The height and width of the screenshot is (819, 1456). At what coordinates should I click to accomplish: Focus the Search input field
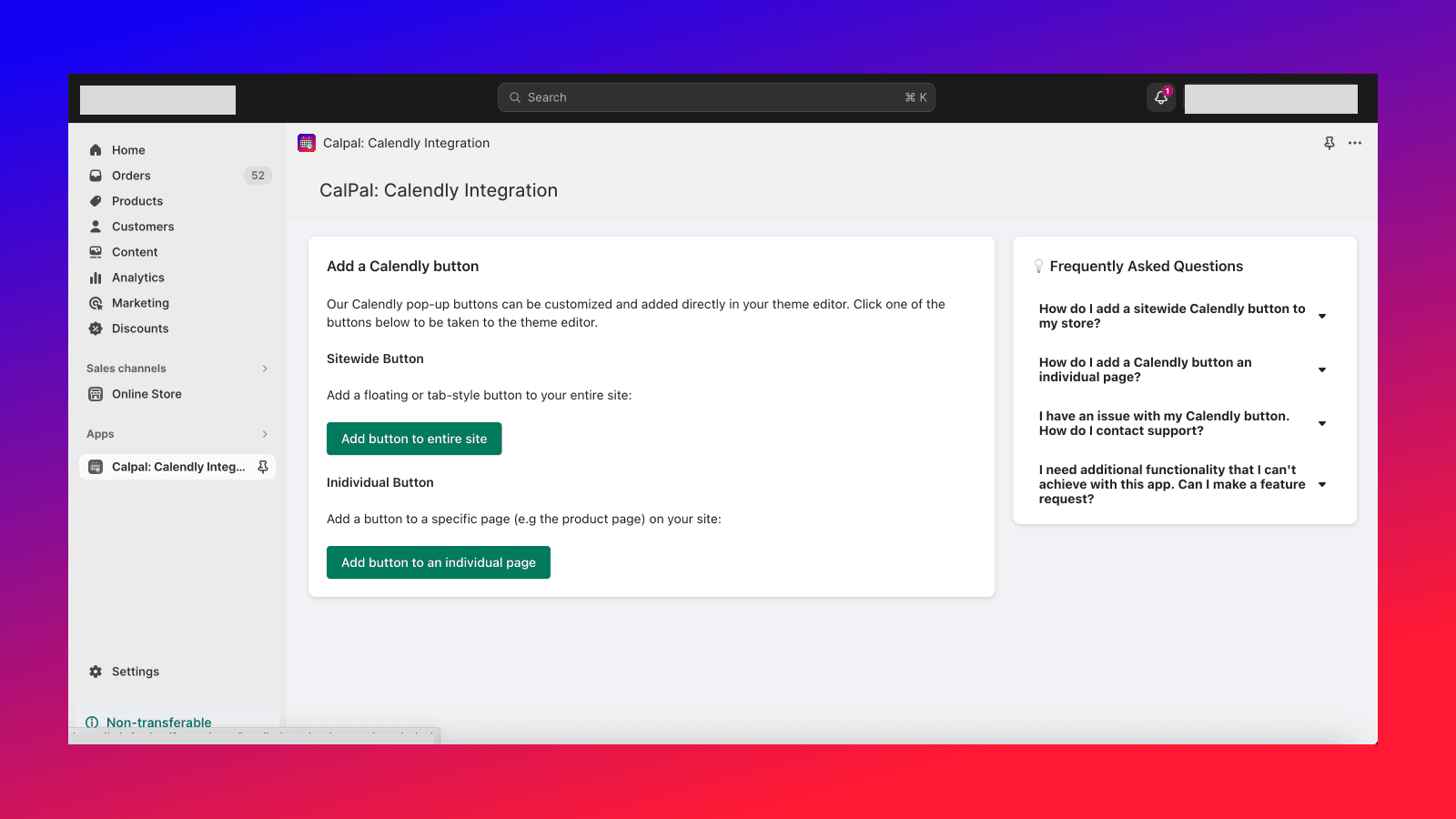click(715, 97)
